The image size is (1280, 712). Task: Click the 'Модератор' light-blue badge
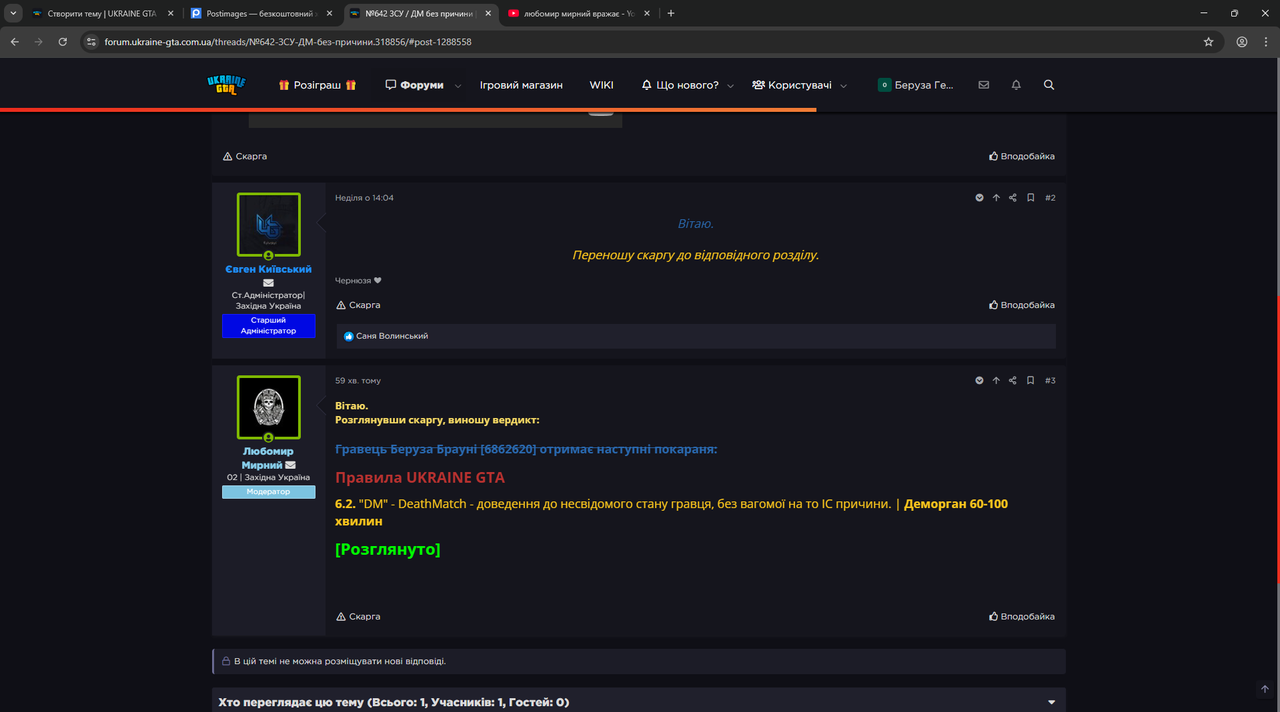268,492
